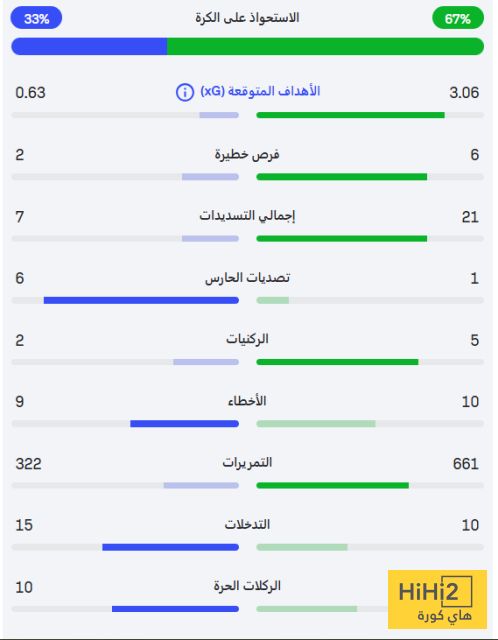The image size is (498, 640).
Task: Click the green total shots bar
Action: tap(342, 238)
